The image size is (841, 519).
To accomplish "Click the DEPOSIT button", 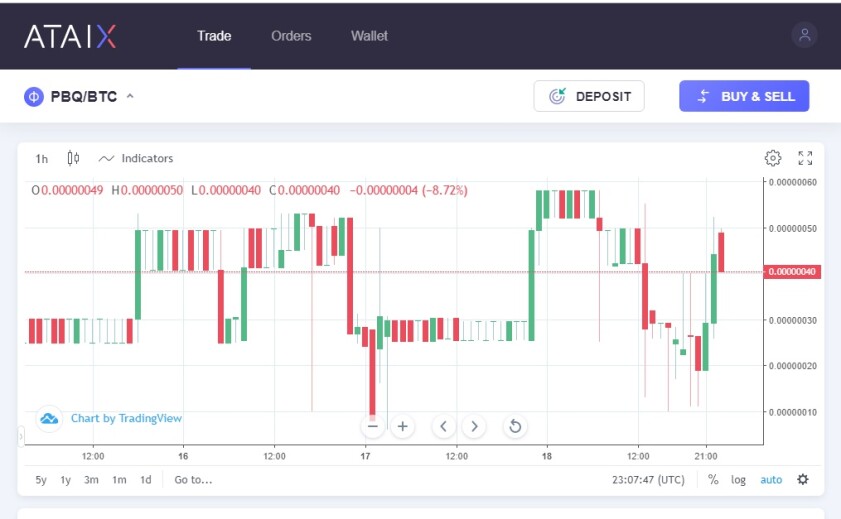I will pyautogui.click(x=589, y=97).
